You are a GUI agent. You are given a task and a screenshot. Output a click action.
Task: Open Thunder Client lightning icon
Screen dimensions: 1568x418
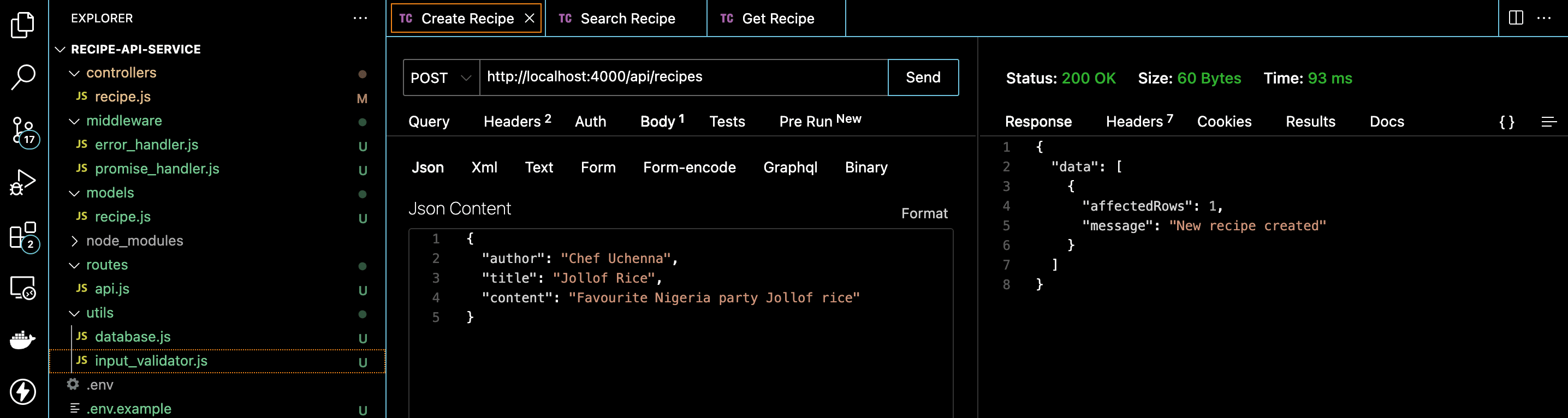pyautogui.click(x=23, y=391)
